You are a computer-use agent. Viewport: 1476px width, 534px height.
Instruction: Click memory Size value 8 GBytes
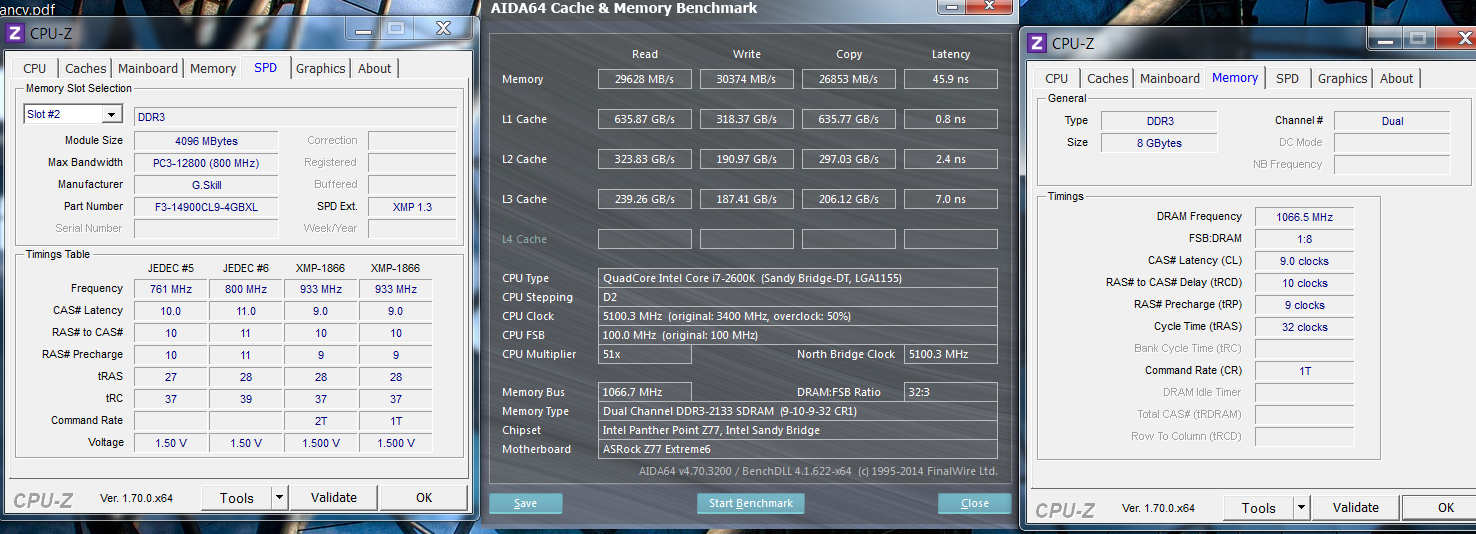pyautogui.click(x=1159, y=143)
